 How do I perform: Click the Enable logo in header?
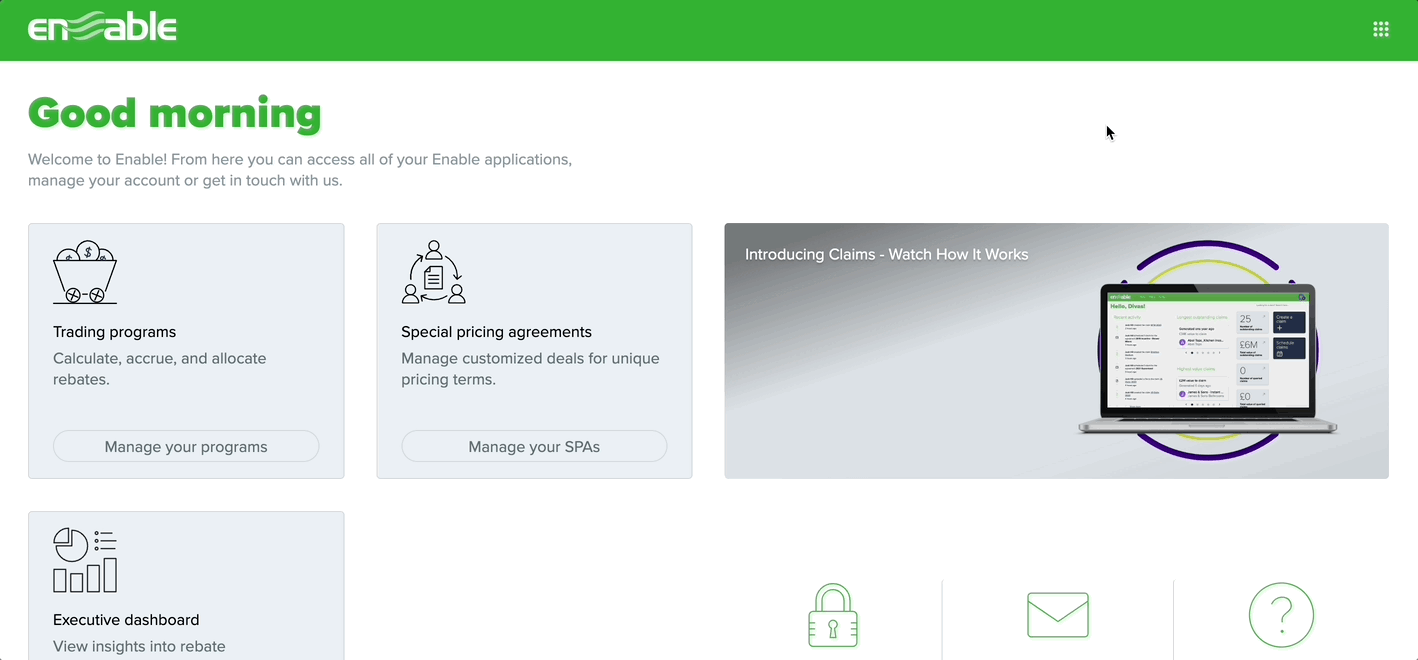(x=102, y=27)
